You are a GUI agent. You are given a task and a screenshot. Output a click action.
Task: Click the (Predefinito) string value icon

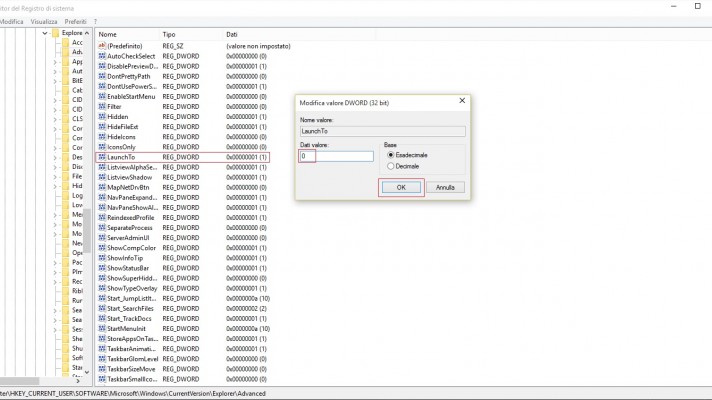coord(101,46)
